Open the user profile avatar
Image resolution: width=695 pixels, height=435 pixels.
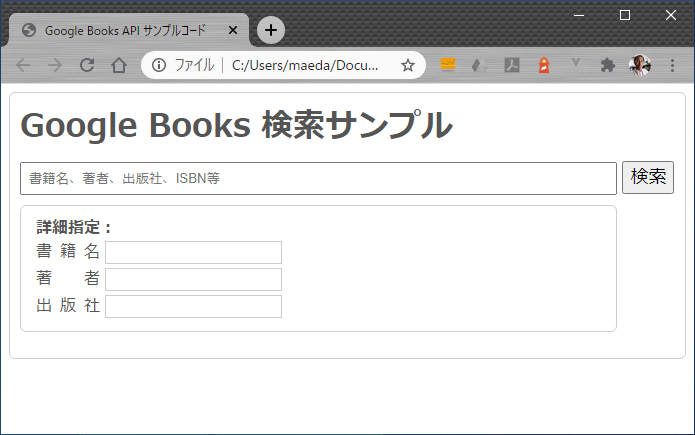(640, 65)
